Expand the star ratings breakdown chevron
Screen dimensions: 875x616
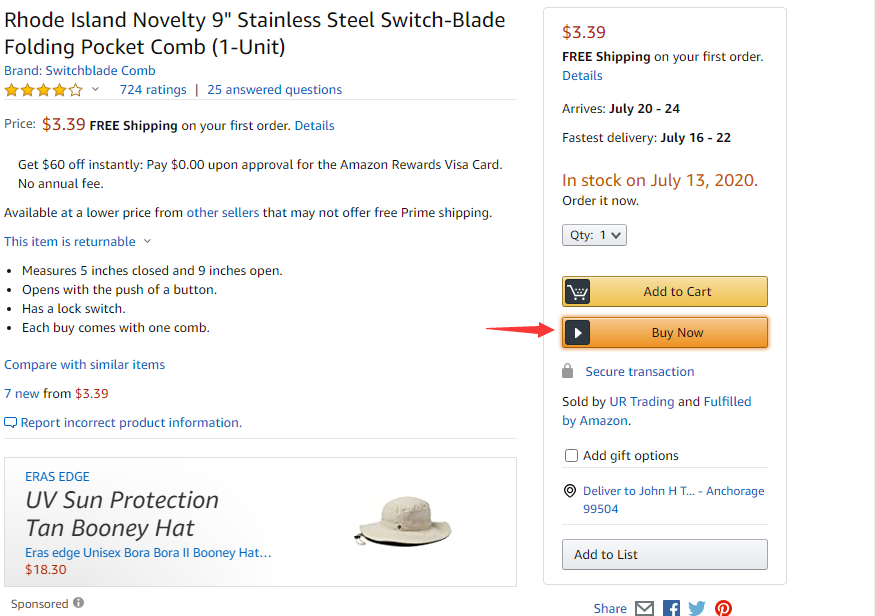96,90
